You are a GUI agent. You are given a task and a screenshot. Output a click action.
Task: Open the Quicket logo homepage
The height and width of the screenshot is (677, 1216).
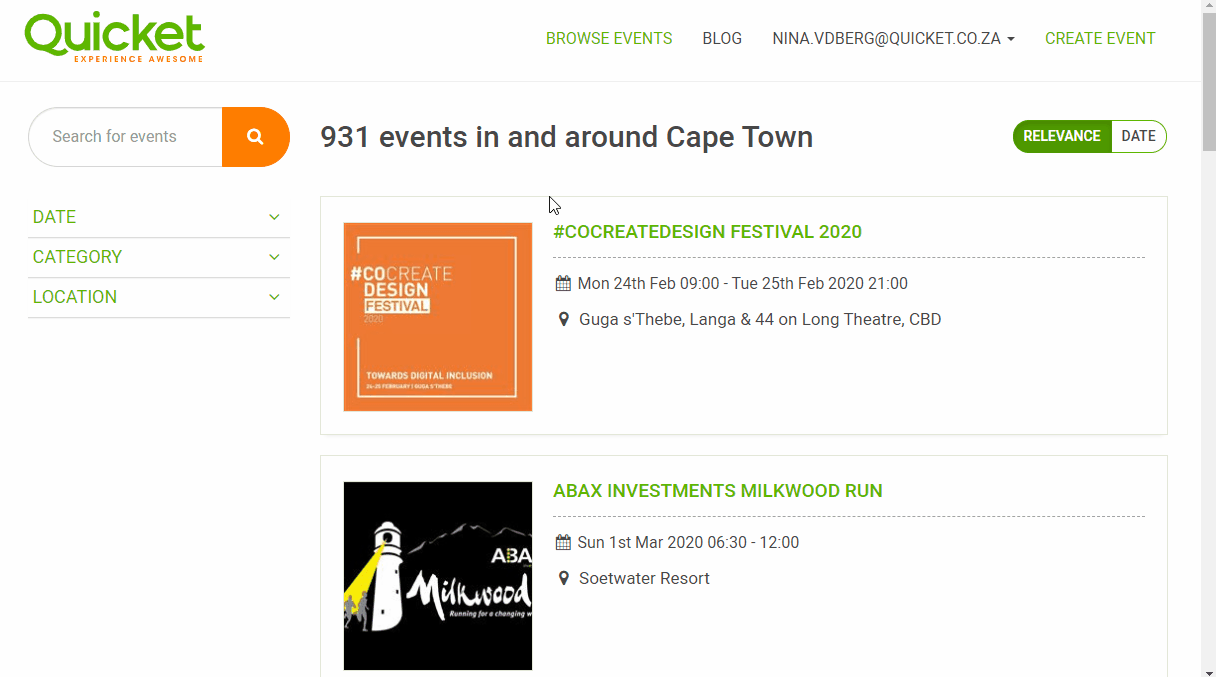114,38
